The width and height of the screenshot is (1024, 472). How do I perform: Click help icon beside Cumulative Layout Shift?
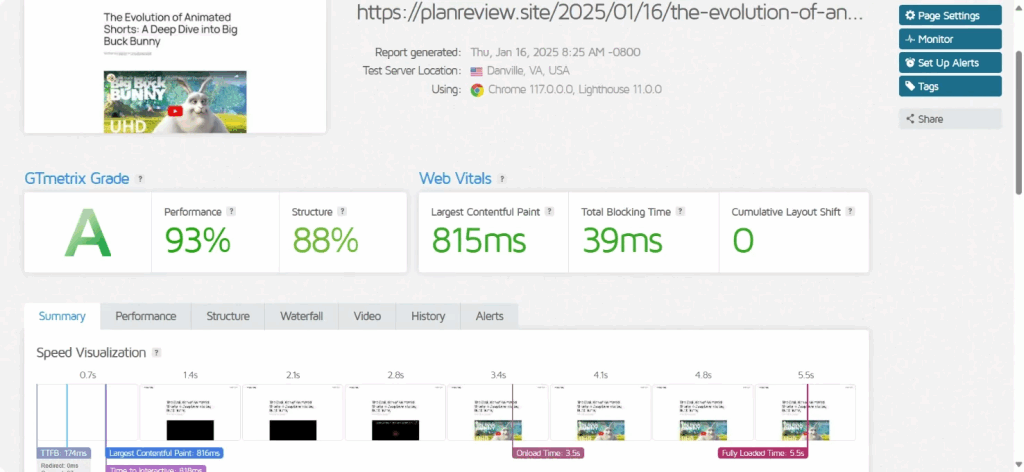851,212
